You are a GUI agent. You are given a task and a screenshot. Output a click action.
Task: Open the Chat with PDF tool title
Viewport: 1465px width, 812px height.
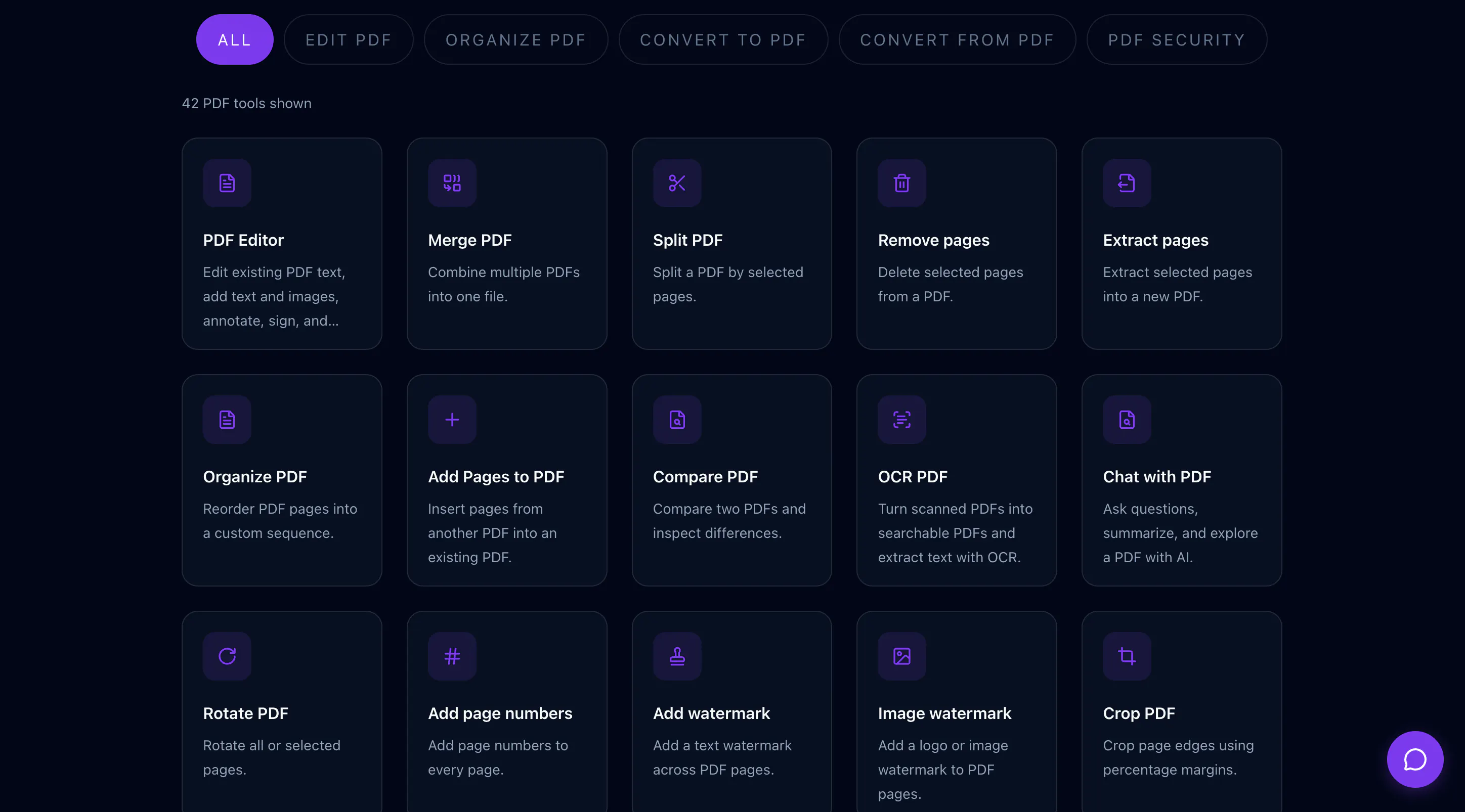[x=1157, y=477]
